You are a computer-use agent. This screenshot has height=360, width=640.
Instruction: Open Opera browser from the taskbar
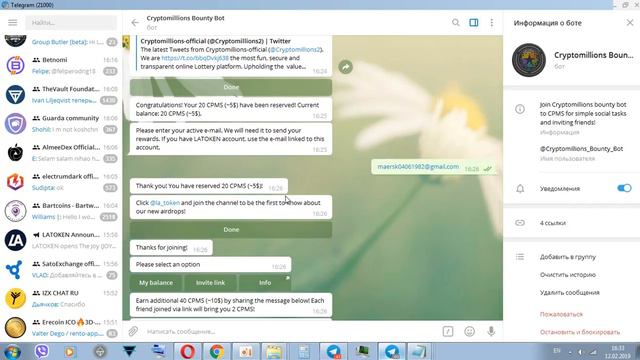[x=187, y=351]
